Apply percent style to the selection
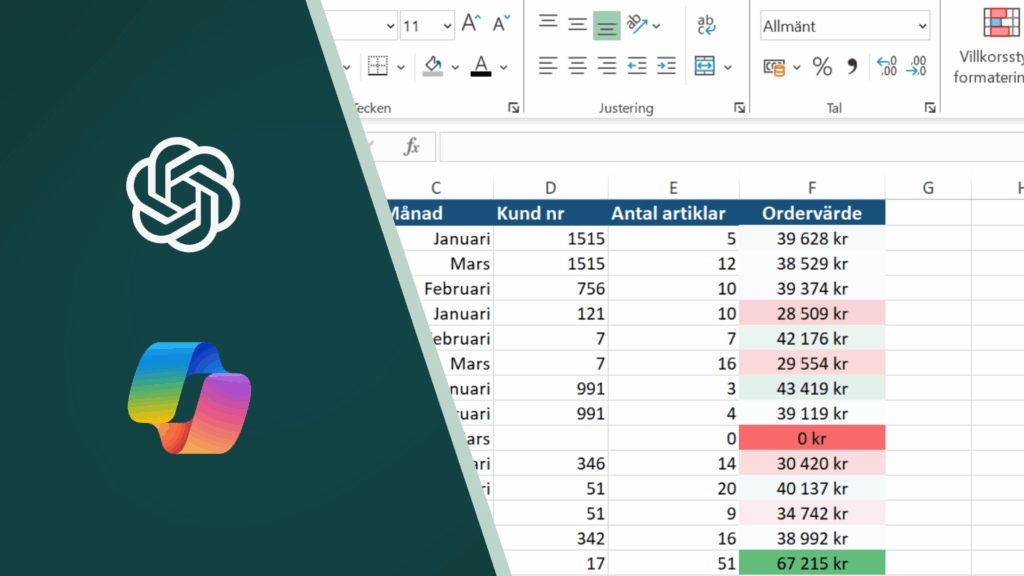The height and width of the screenshot is (576, 1024). coord(822,67)
